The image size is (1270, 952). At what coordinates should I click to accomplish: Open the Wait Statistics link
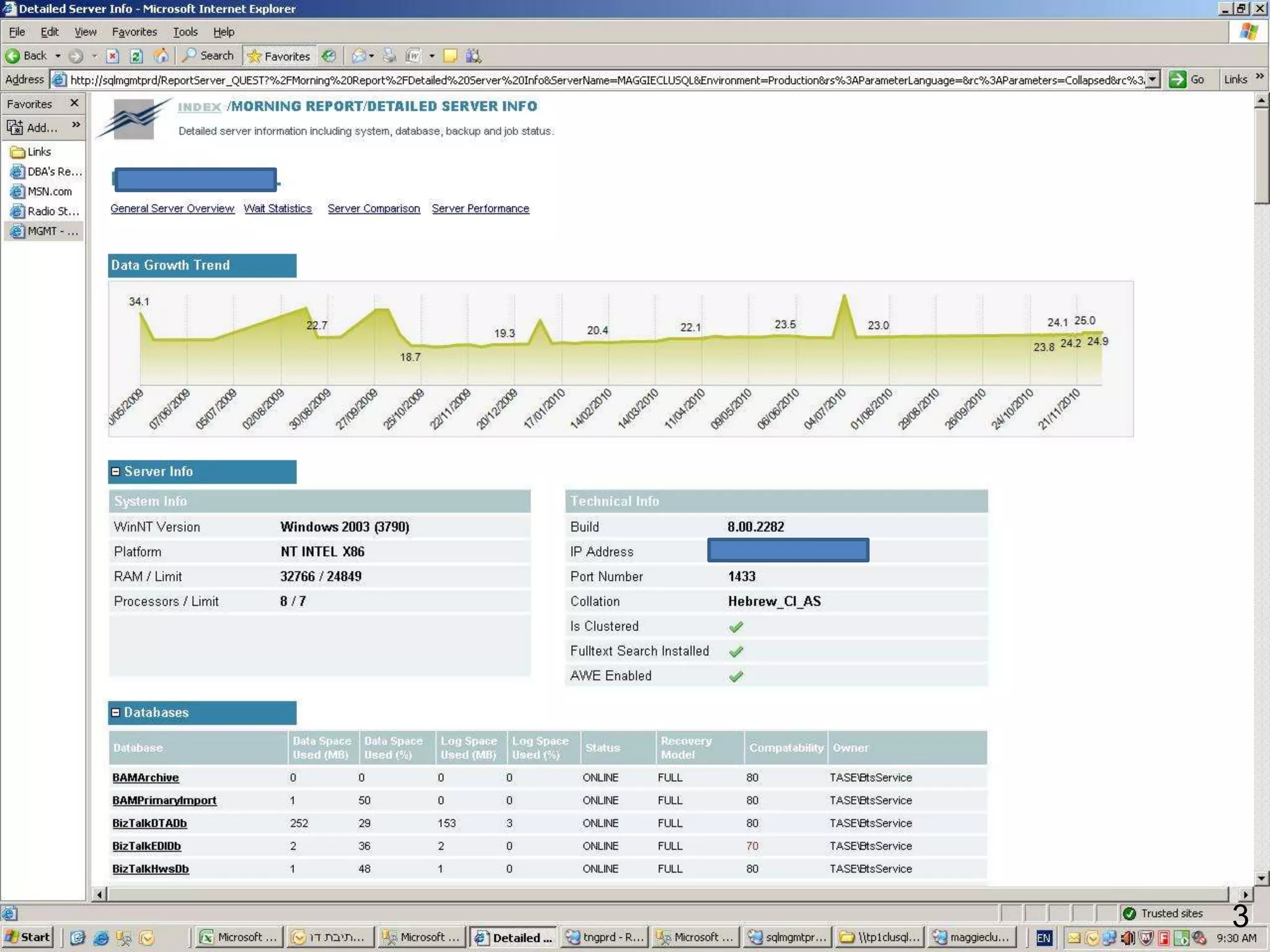(277, 209)
